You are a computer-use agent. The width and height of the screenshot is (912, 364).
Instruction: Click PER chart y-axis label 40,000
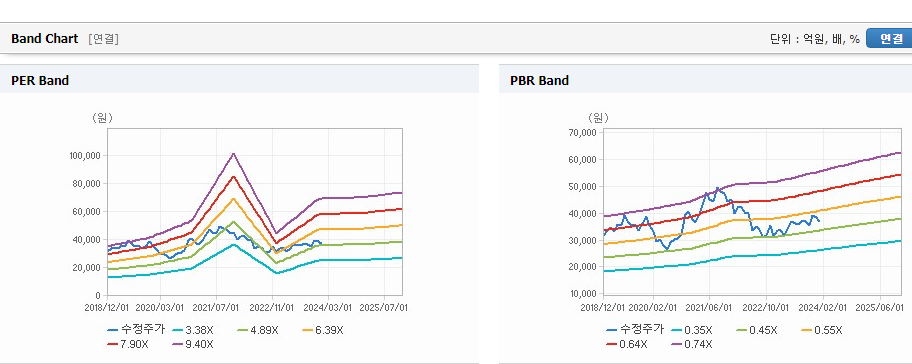coord(88,240)
